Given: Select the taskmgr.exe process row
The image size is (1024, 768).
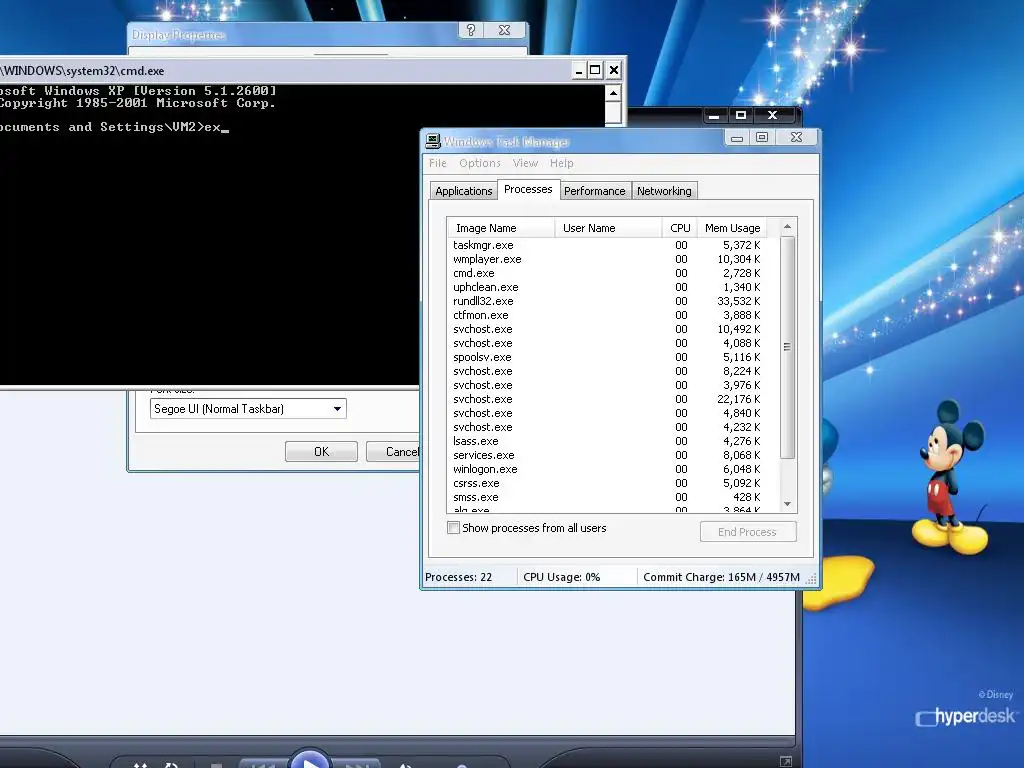Looking at the screenshot, I should 613,245.
